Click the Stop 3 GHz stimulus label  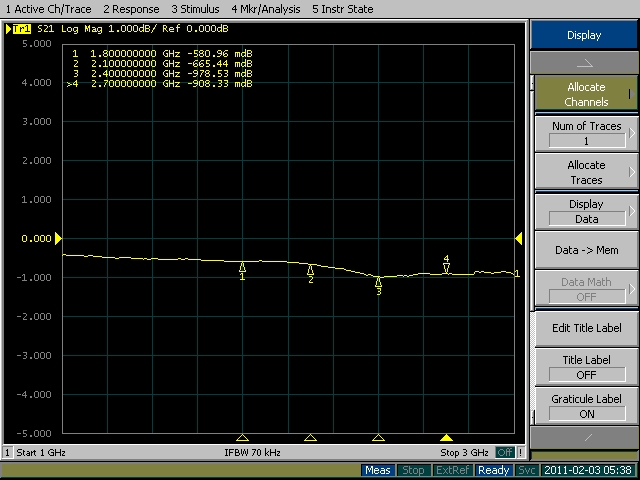click(464, 453)
